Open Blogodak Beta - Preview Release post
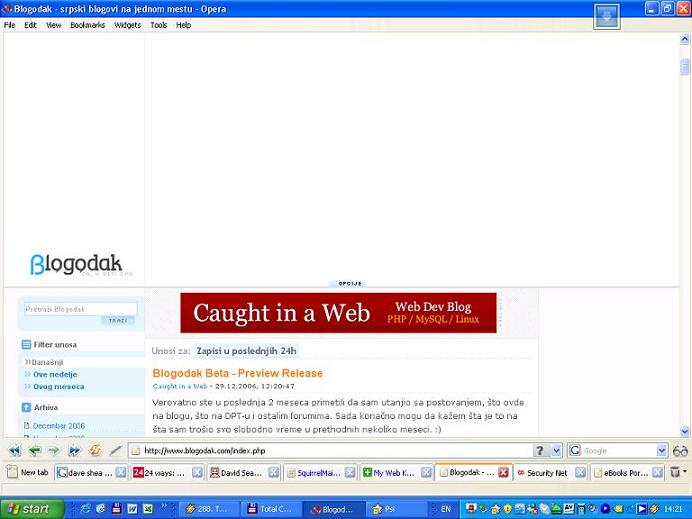692x519 pixels. (x=237, y=373)
